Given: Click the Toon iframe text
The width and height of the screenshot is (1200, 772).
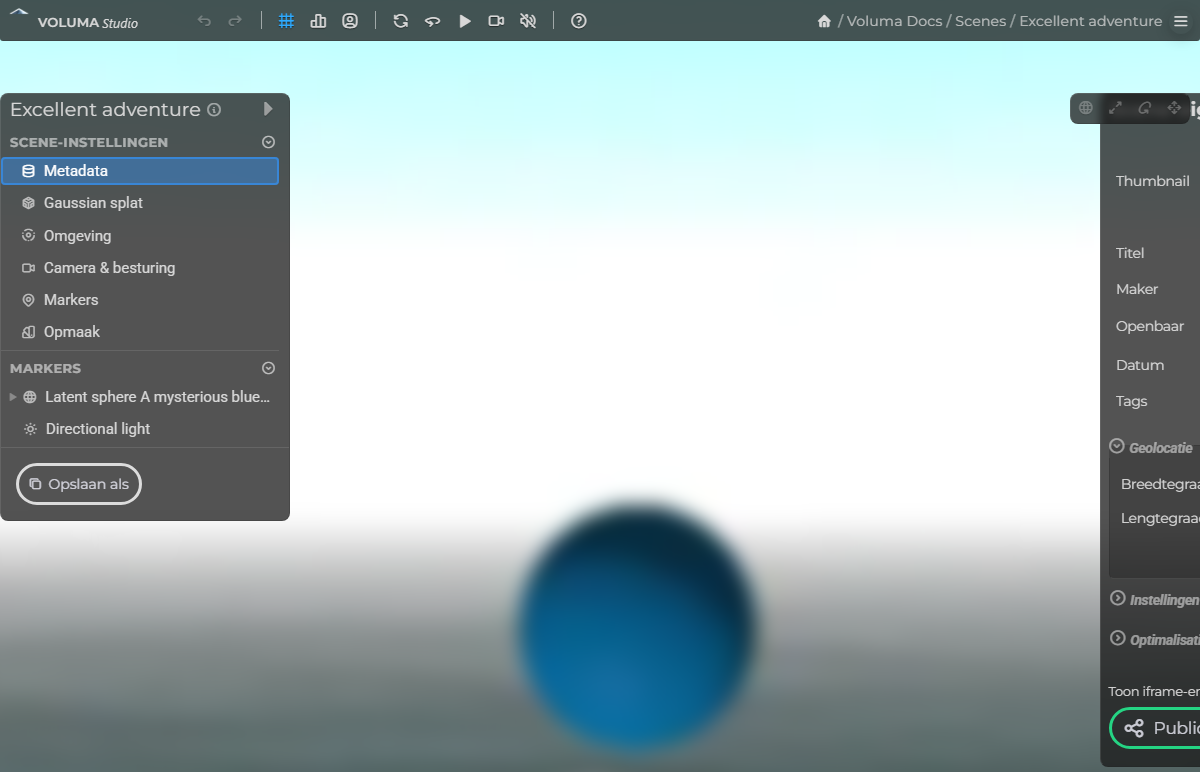Looking at the screenshot, I should (1154, 691).
